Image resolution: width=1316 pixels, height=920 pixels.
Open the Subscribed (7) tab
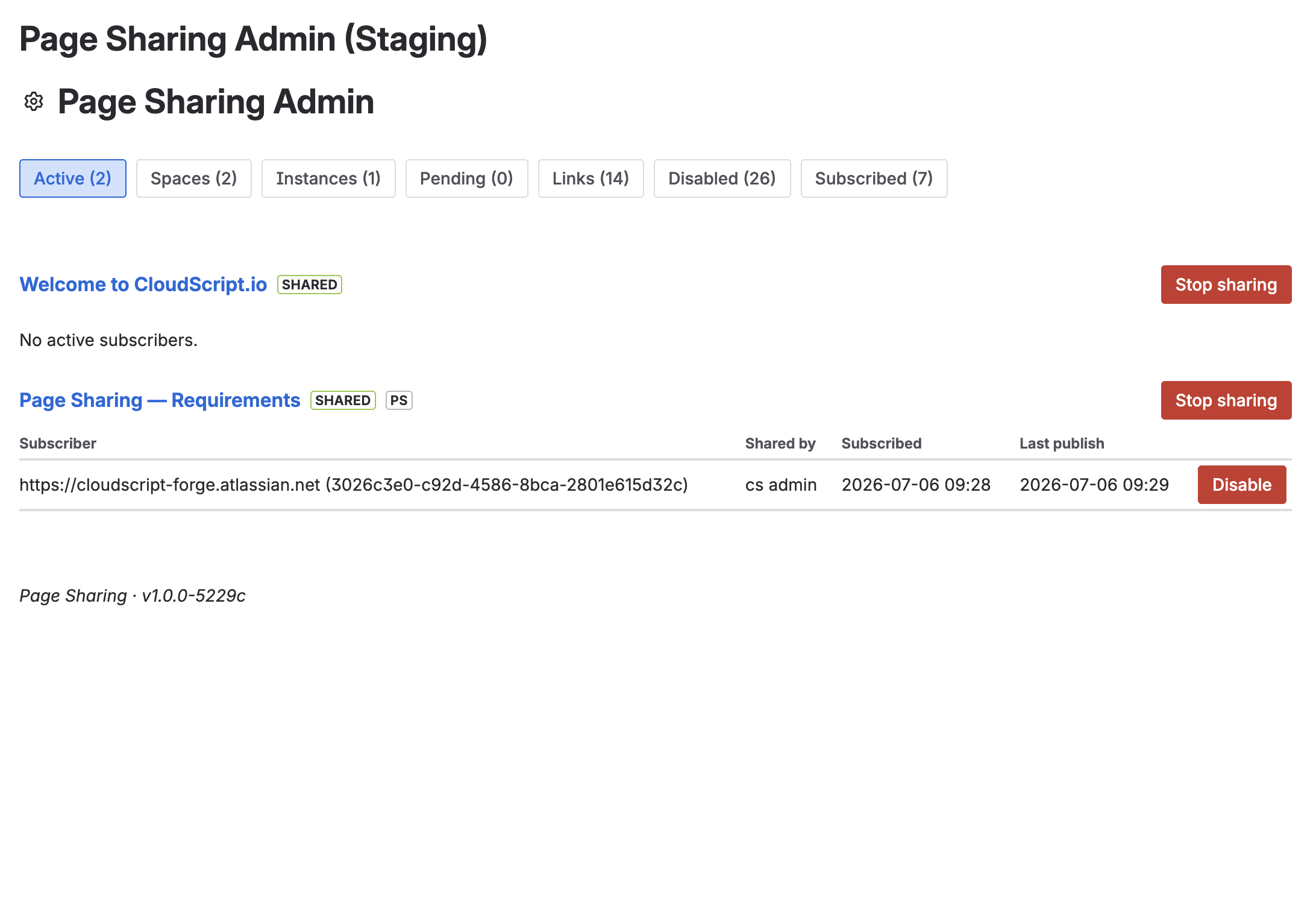[x=874, y=178]
